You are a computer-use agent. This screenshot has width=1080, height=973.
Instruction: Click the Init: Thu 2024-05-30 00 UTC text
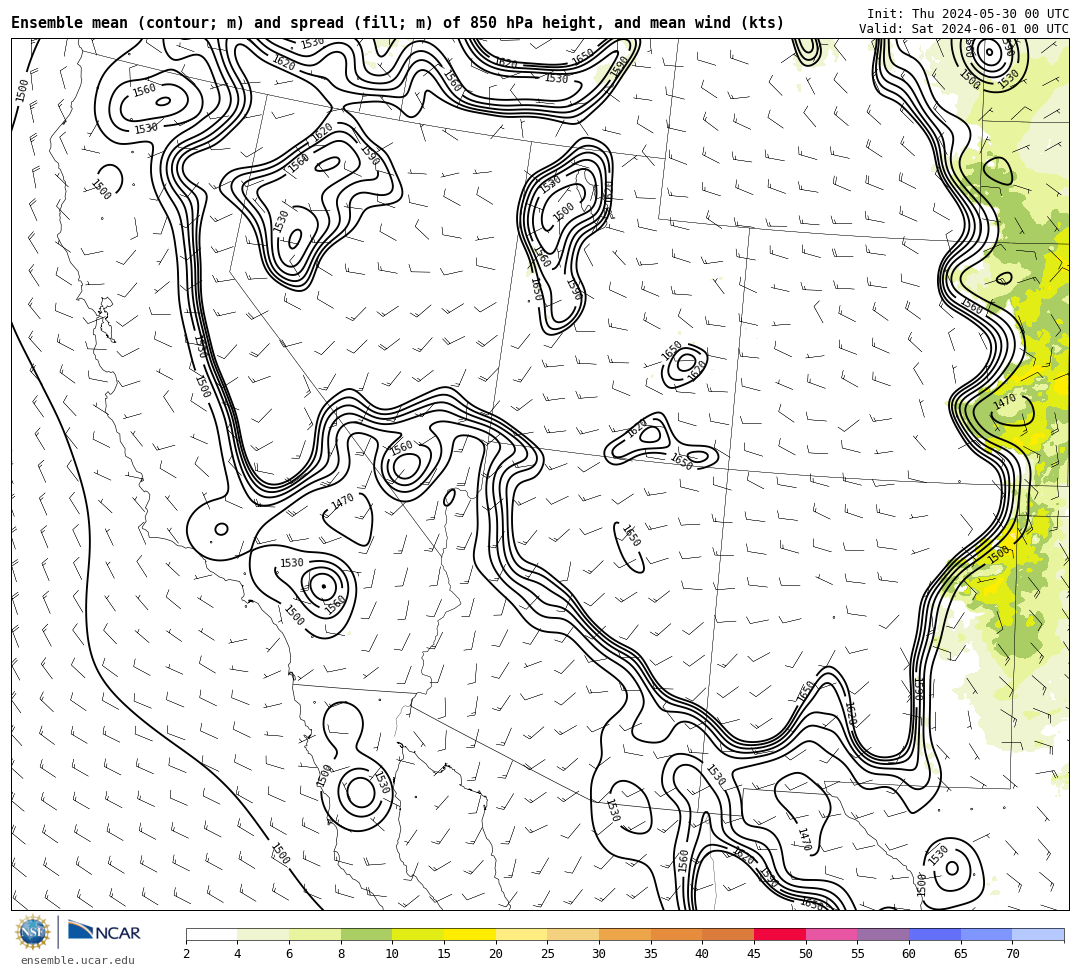pyautogui.click(x=968, y=14)
